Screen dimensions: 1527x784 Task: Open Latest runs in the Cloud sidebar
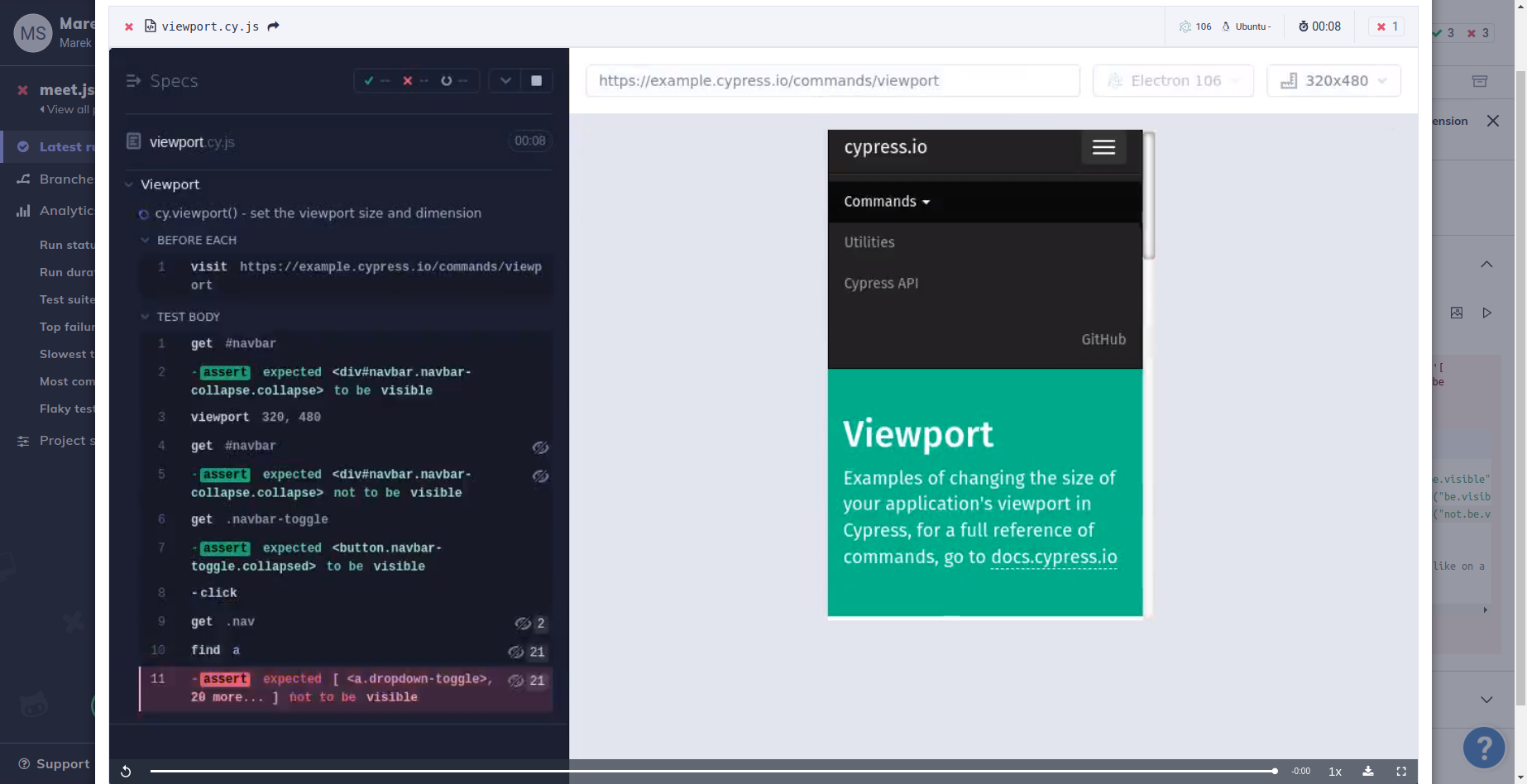coord(48,146)
